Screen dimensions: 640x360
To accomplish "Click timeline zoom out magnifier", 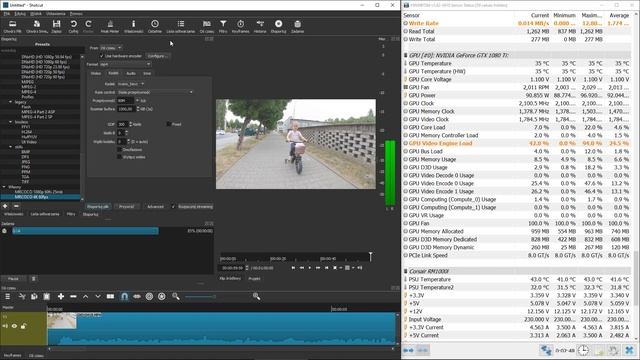I will [176, 296].
